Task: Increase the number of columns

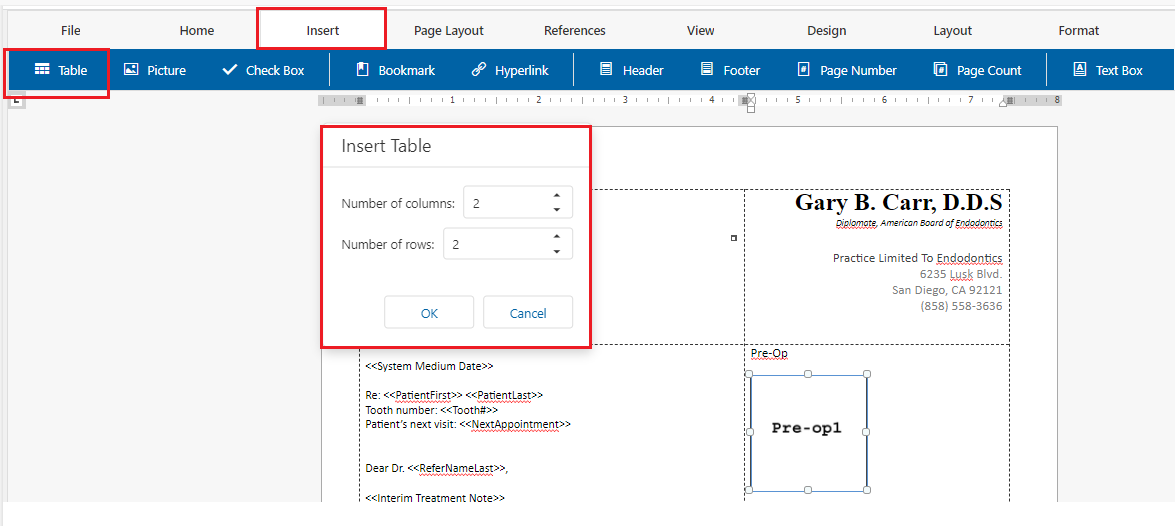Action: (x=557, y=196)
